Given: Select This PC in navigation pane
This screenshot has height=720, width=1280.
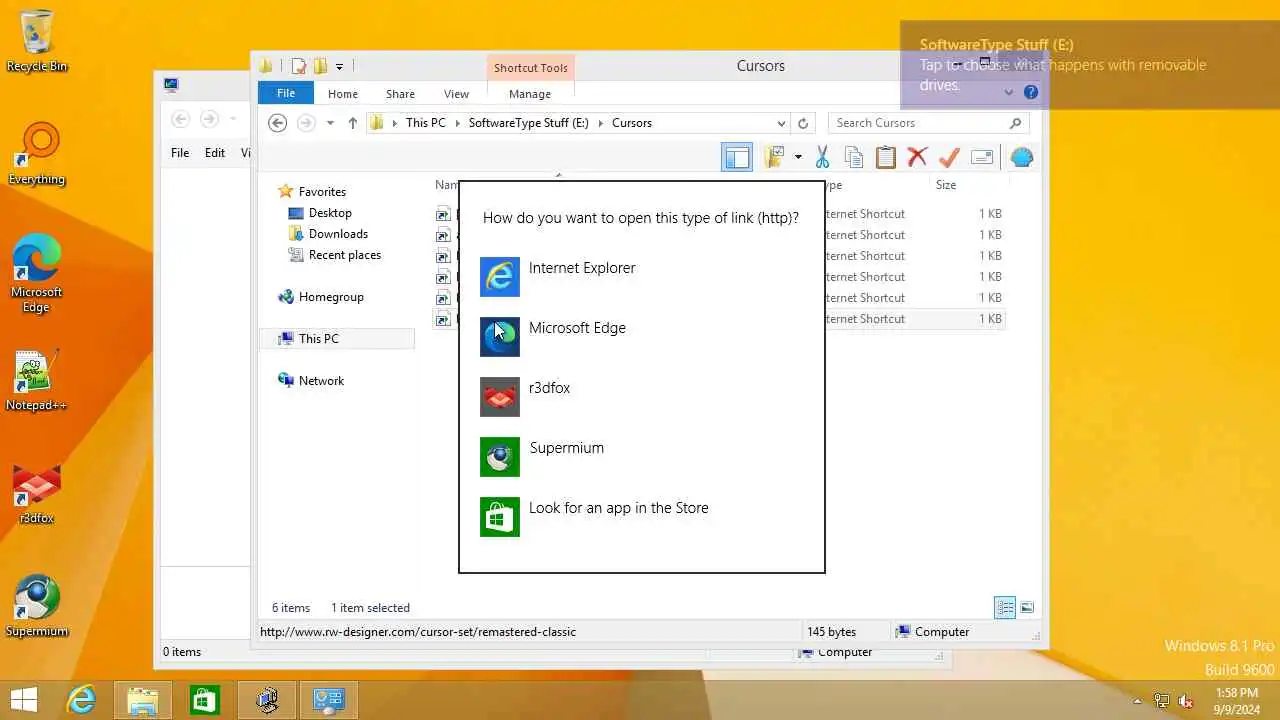Looking at the screenshot, I should 318,338.
